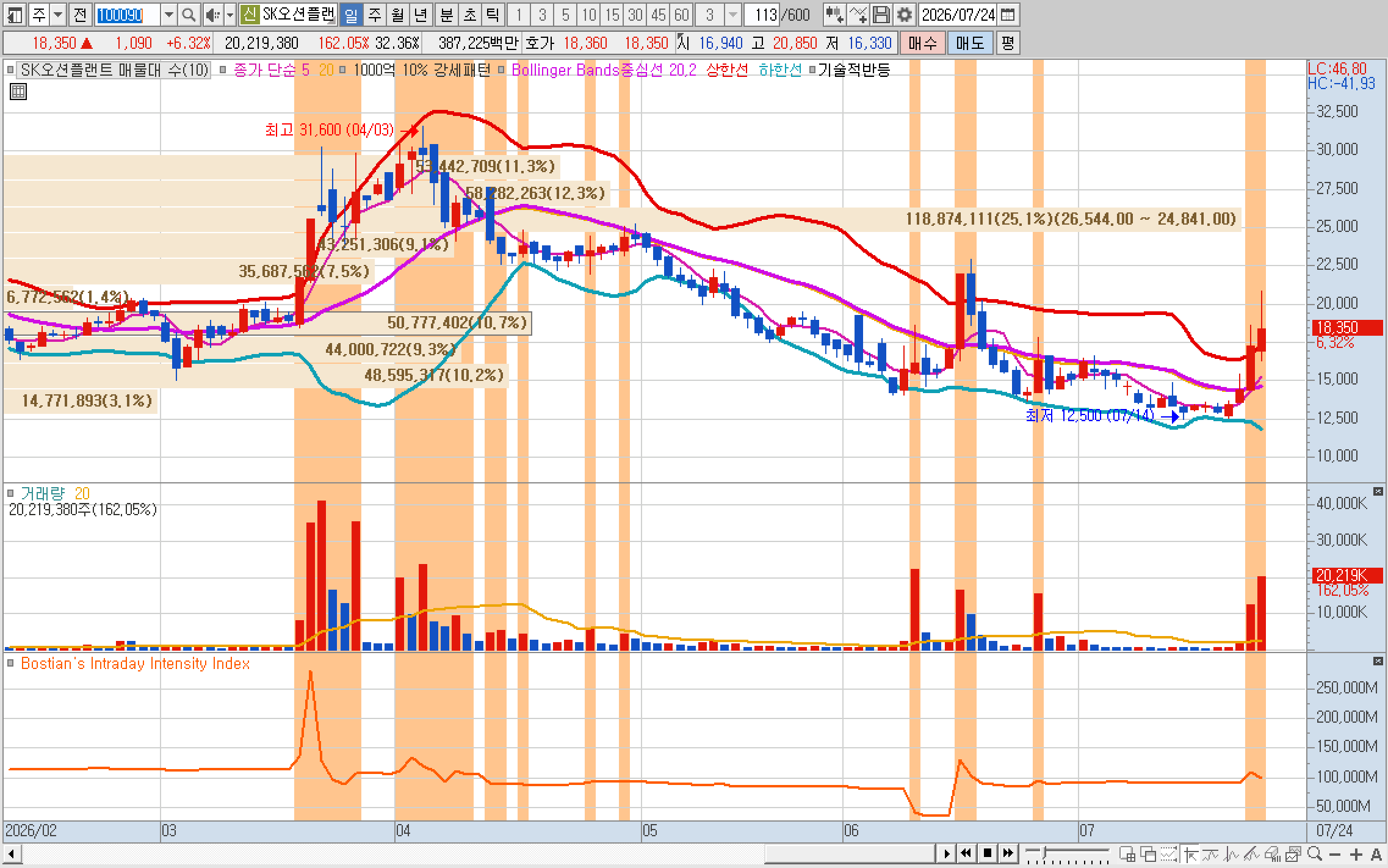Image resolution: width=1388 pixels, height=868 pixels.
Task: Click the overlapping windows icon in bottom toolbar
Action: pyautogui.click(x=1148, y=853)
